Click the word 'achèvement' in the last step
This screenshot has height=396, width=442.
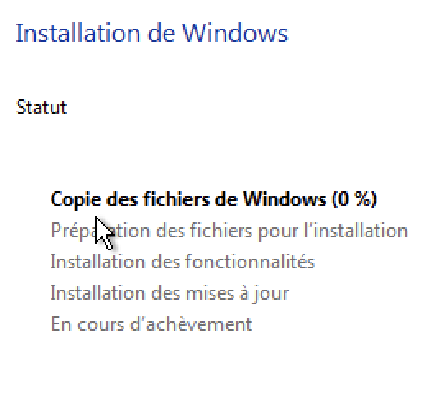pos(199,324)
